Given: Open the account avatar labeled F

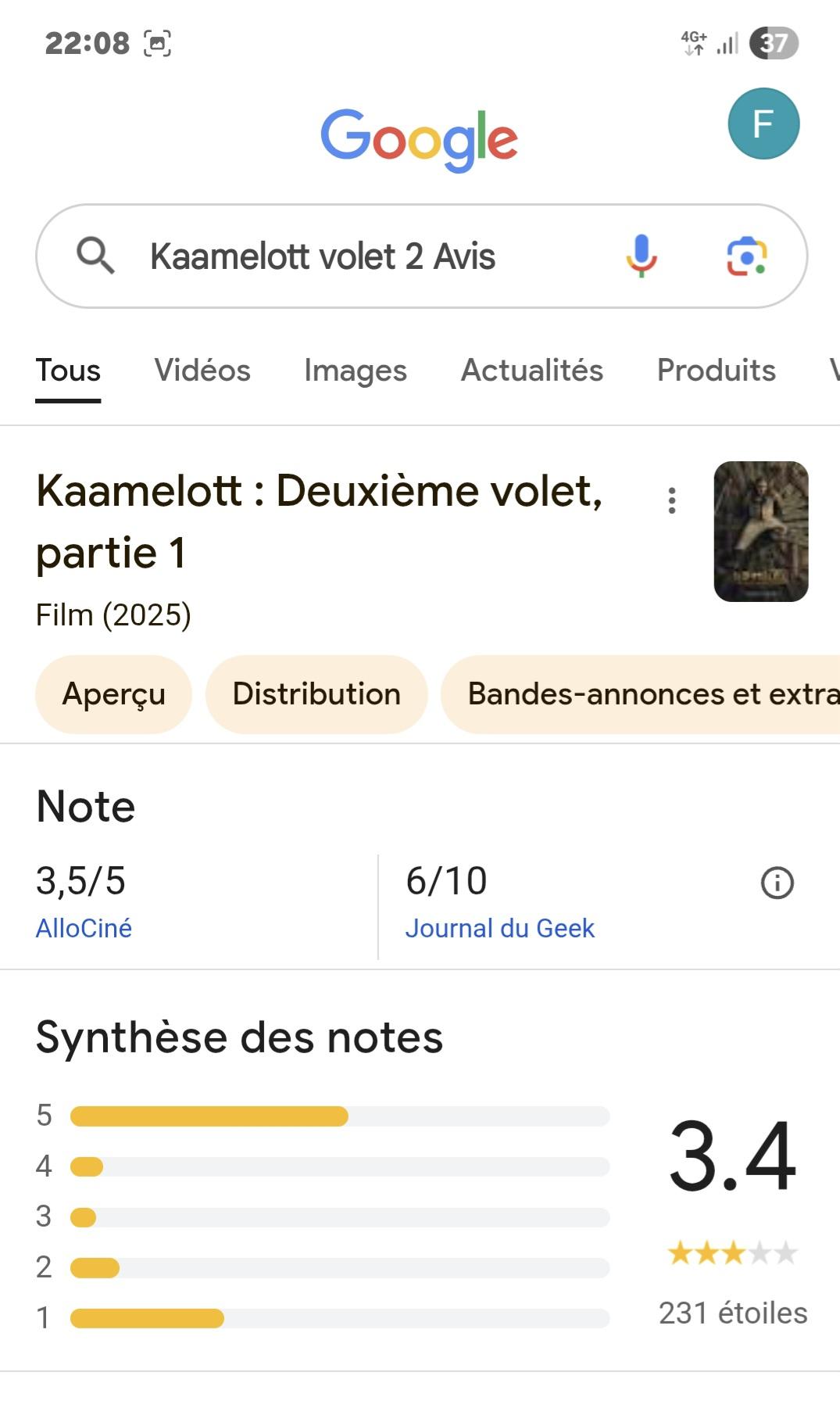Looking at the screenshot, I should pos(763,124).
